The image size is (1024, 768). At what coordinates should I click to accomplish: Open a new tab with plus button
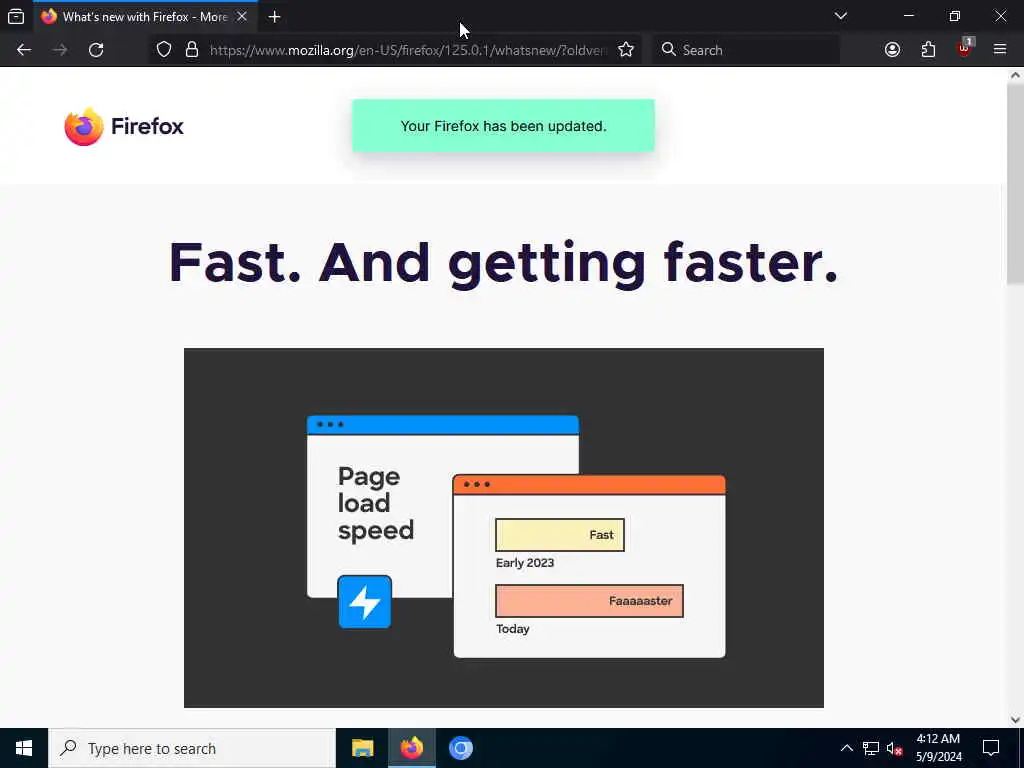(x=275, y=17)
